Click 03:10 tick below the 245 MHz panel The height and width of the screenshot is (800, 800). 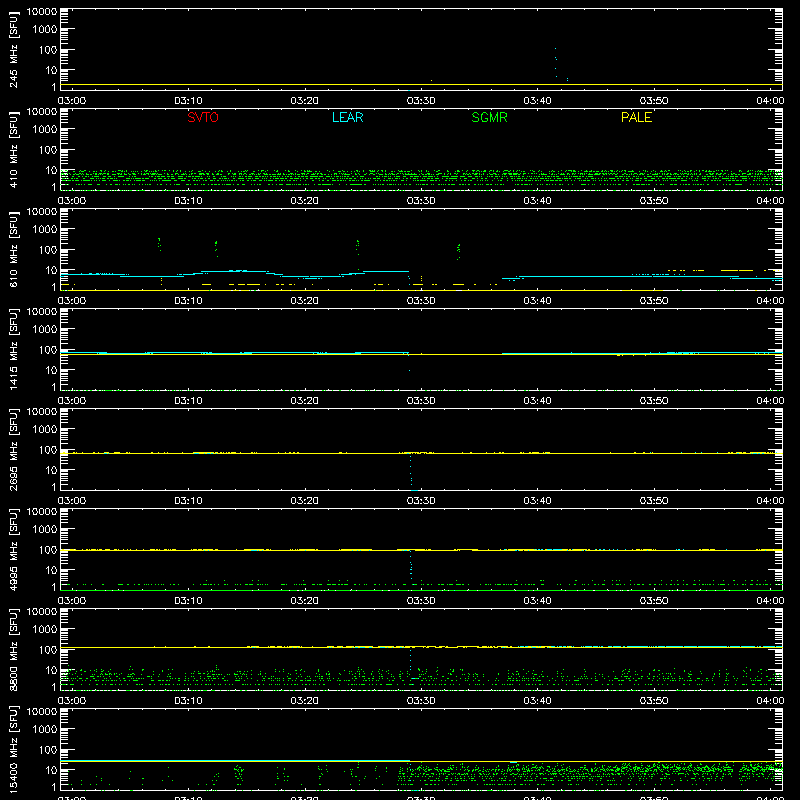[x=188, y=101]
